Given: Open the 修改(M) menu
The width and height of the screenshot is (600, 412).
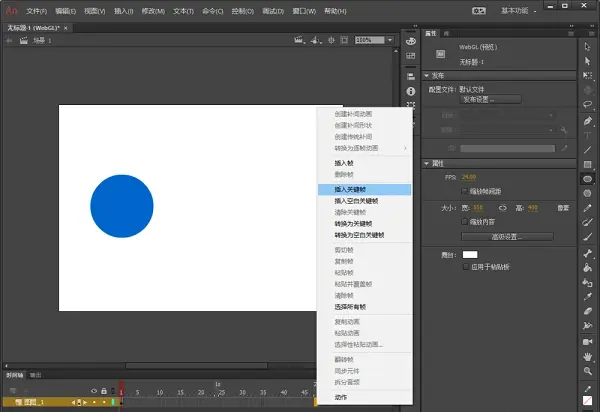Looking at the screenshot, I should [153, 10].
